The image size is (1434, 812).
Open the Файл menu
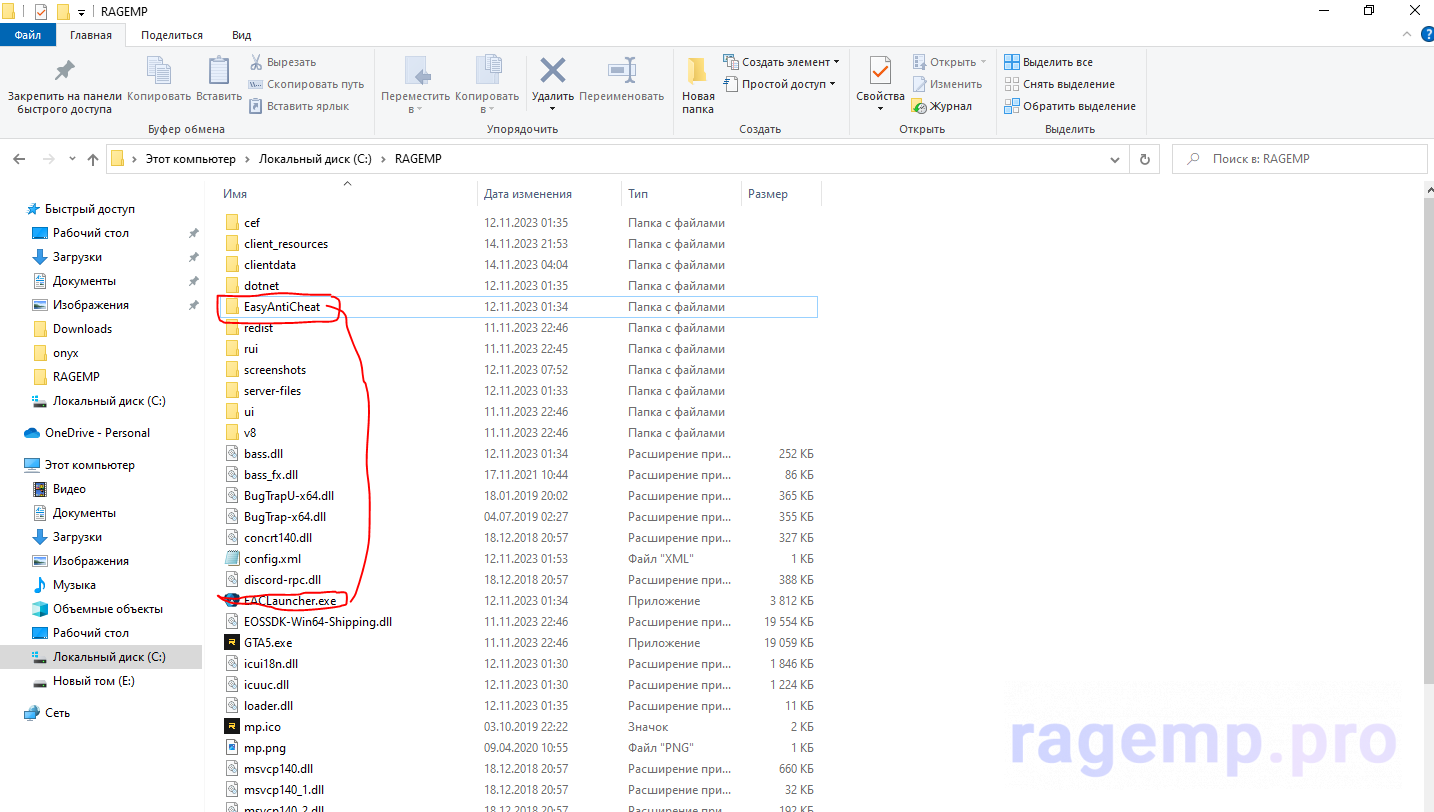pyautogui.click(x=28, y=35)
